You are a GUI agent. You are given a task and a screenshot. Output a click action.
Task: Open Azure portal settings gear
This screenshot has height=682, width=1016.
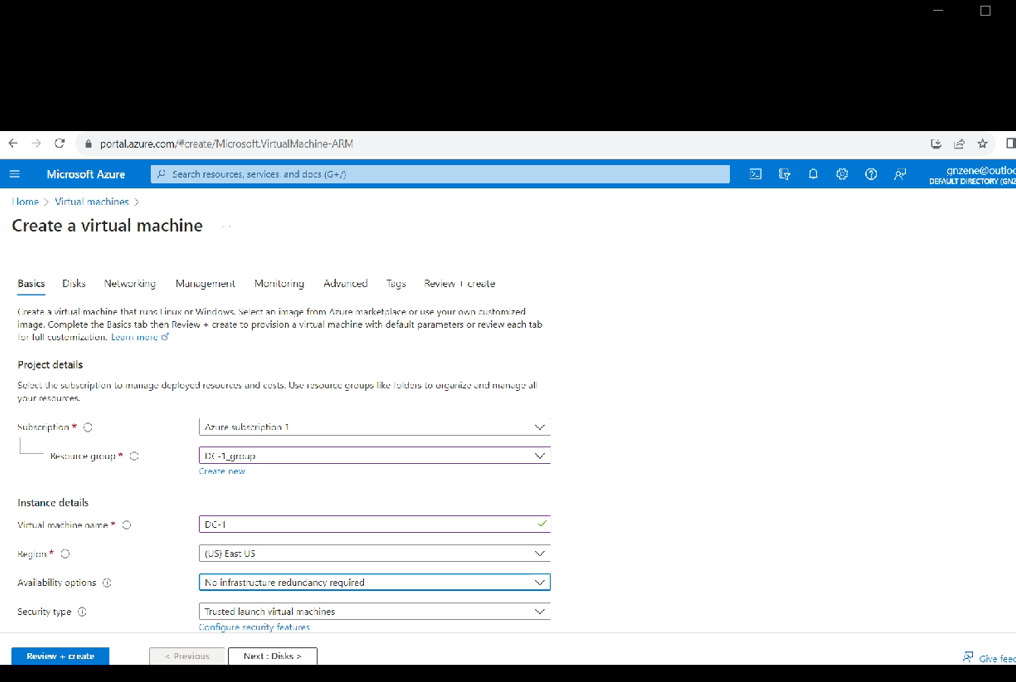(x=842, y=174)
